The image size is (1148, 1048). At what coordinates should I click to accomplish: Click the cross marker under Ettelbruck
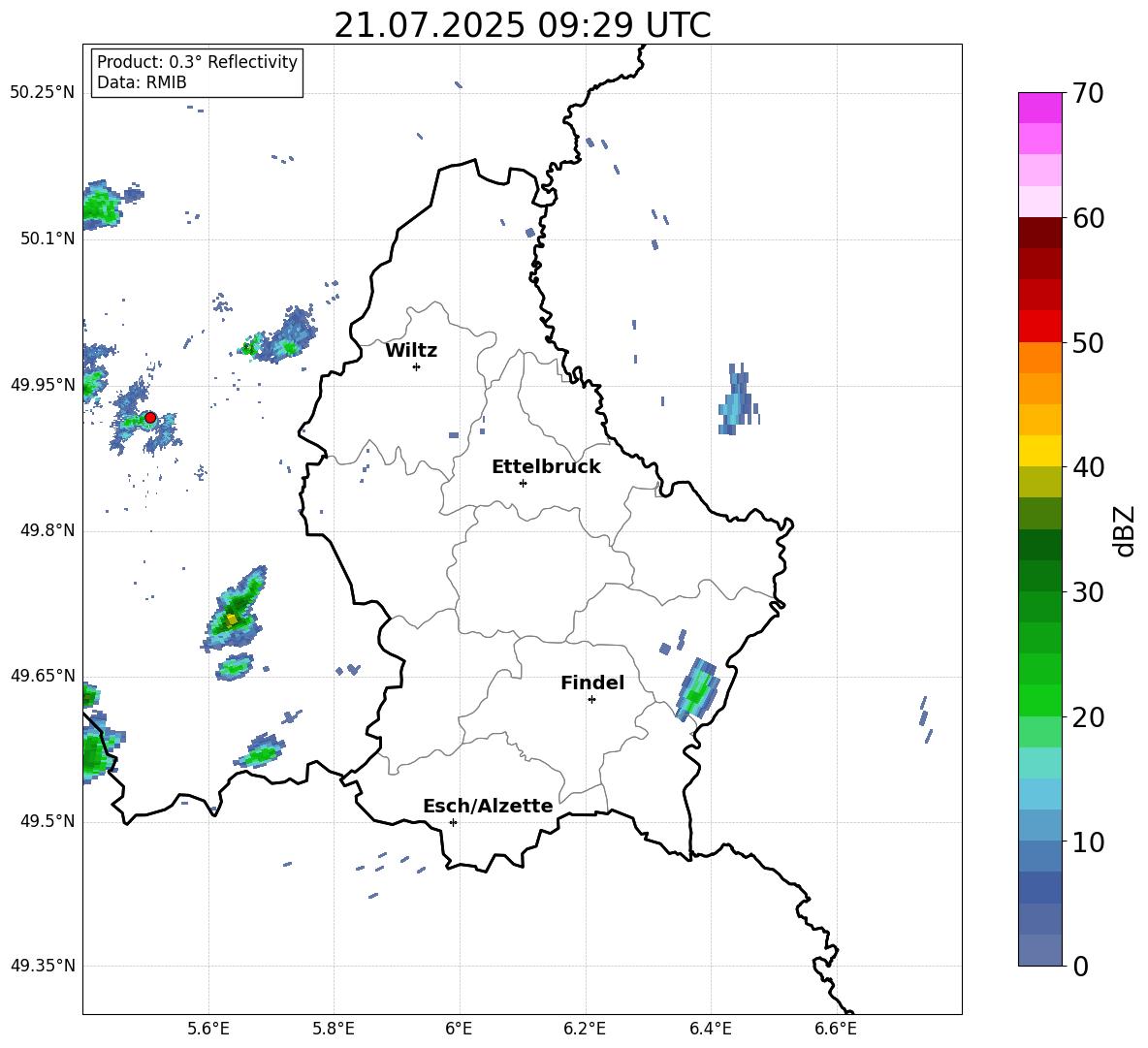click(523, 483)
